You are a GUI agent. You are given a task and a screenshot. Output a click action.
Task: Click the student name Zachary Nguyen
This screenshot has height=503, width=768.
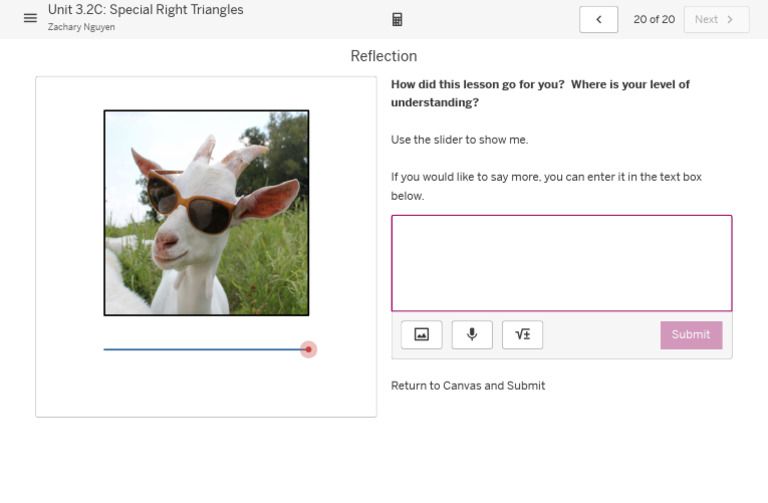[x=81, y=27]
